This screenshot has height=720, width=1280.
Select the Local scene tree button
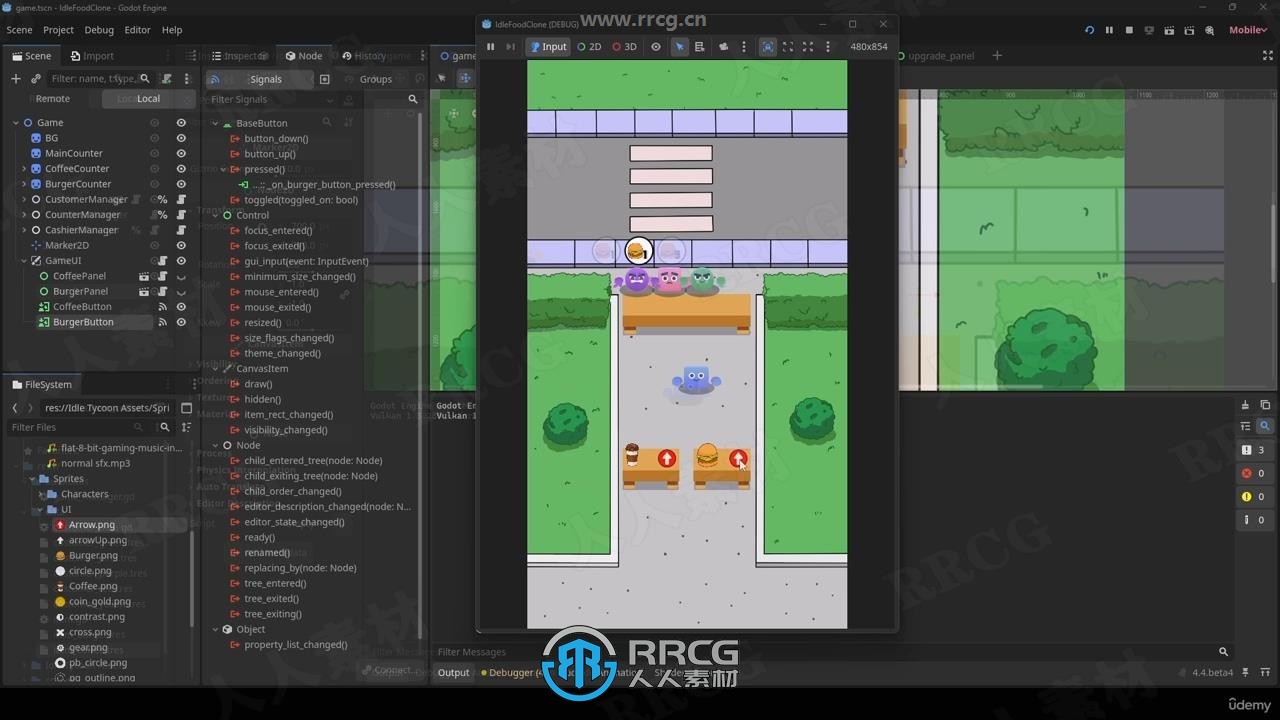148,99
